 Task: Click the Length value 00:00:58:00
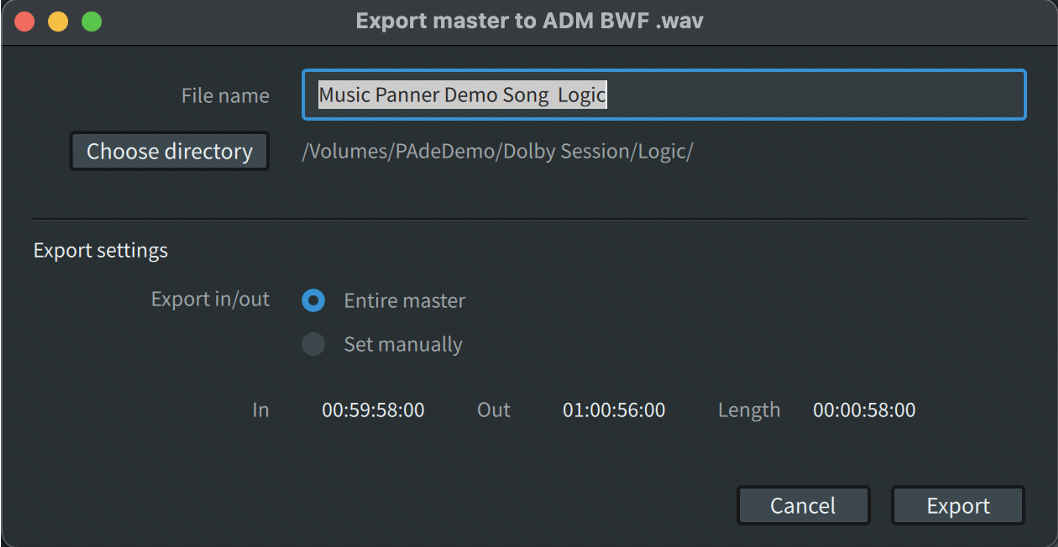pyautogui.click(x=864, y=410)
